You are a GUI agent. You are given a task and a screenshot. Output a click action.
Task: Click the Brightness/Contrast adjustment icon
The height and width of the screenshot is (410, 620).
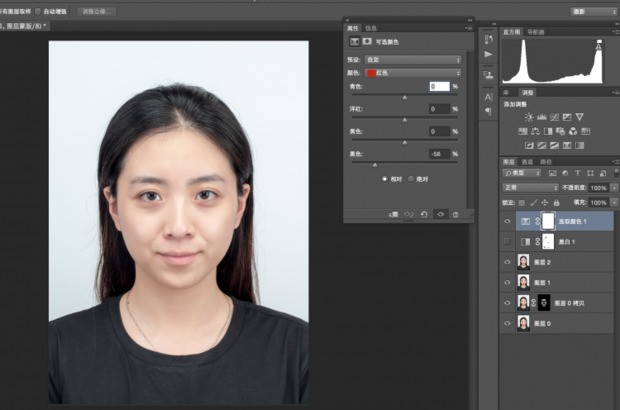(529, 117)
